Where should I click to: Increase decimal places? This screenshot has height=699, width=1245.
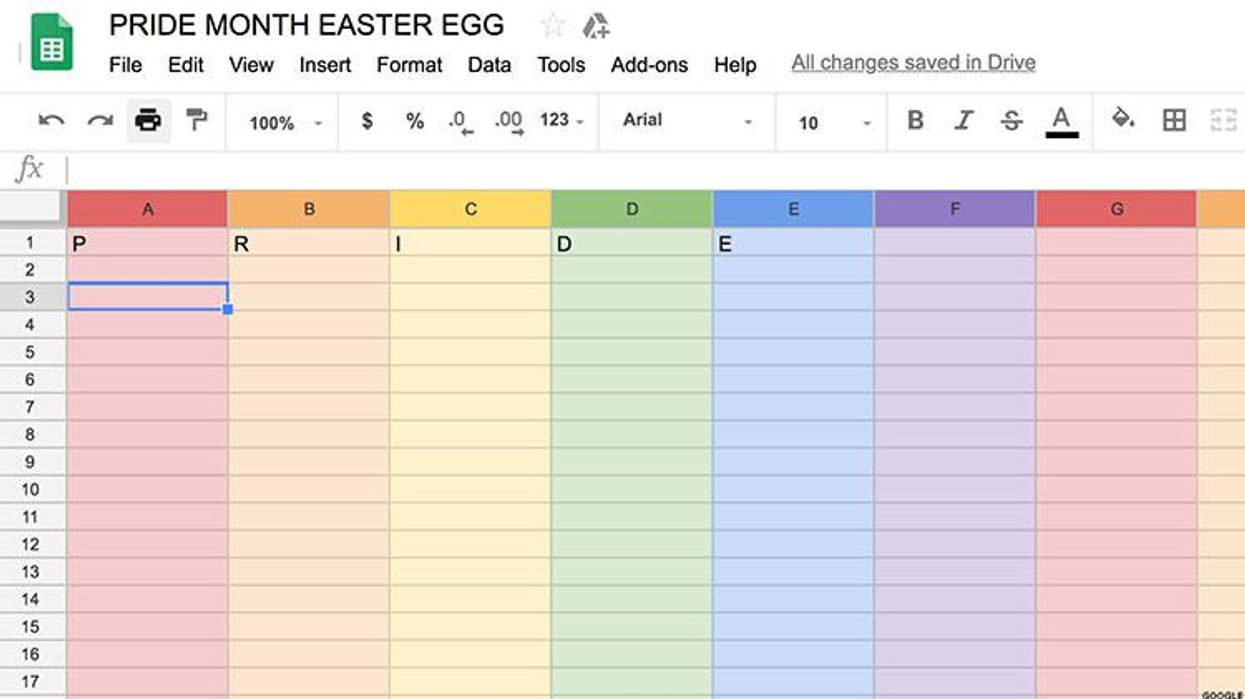509,121
